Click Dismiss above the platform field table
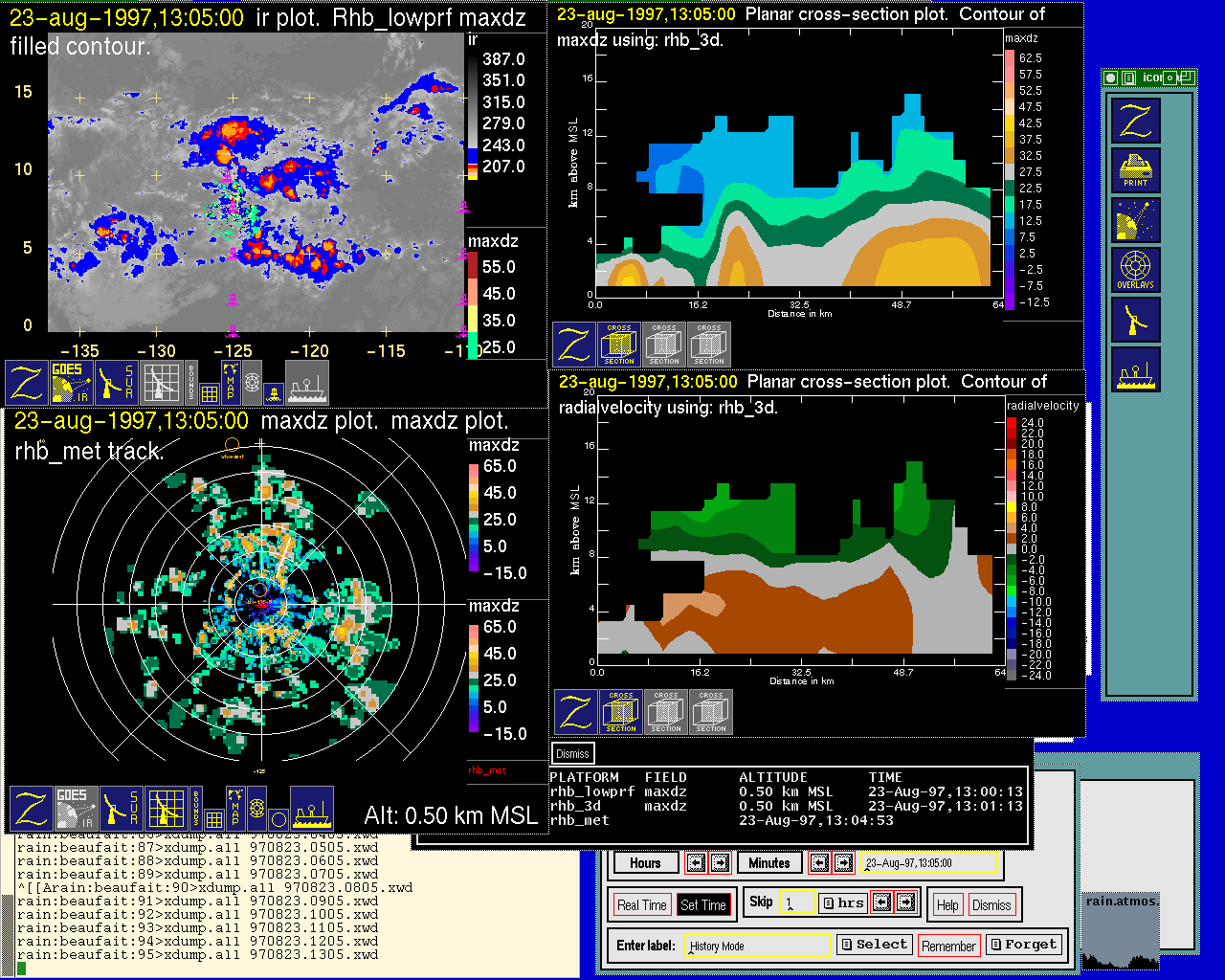Image resolution: width=1225 pixels, height=980 pixels. (x=572, y=753)
